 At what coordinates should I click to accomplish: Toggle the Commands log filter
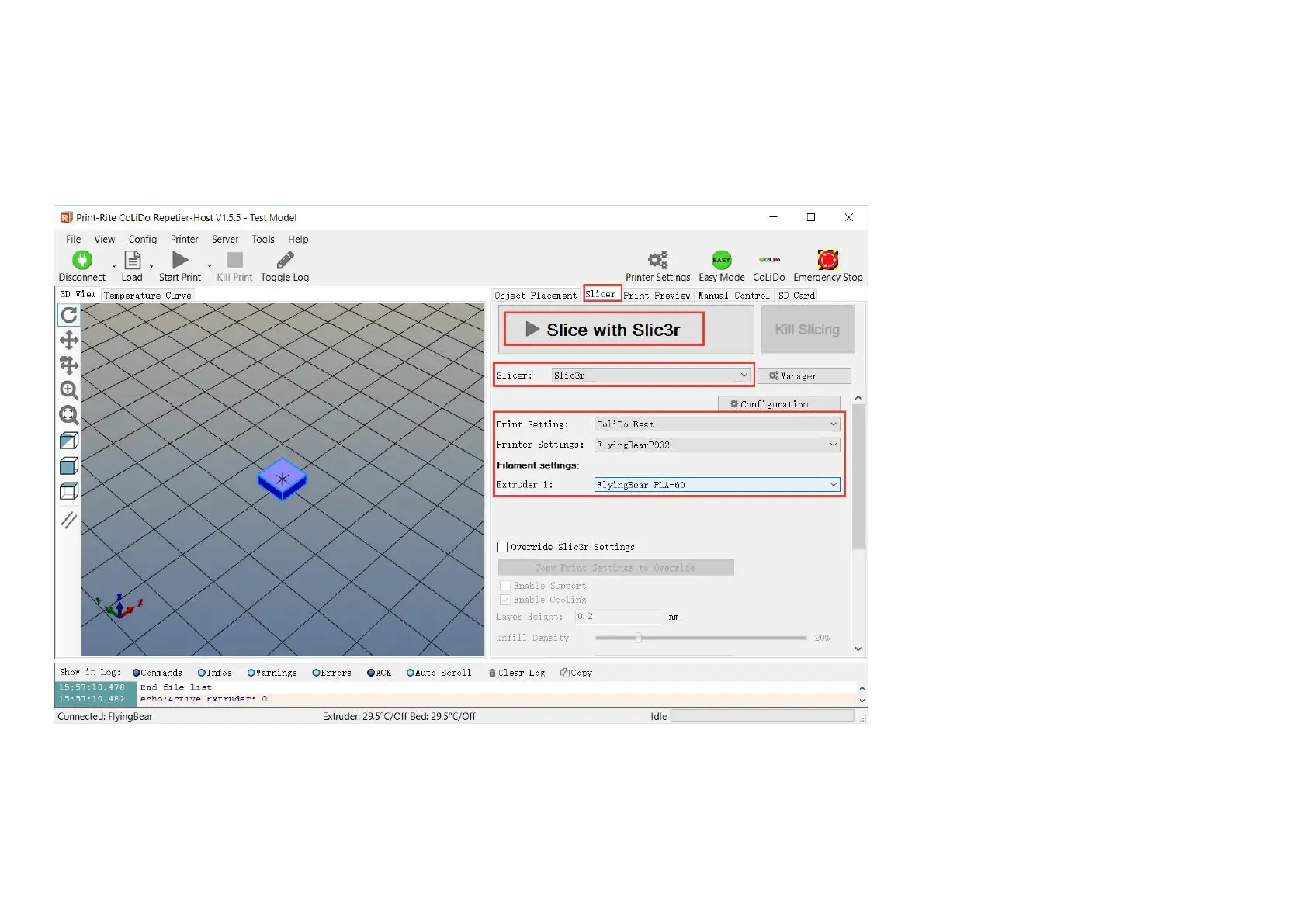137,673
